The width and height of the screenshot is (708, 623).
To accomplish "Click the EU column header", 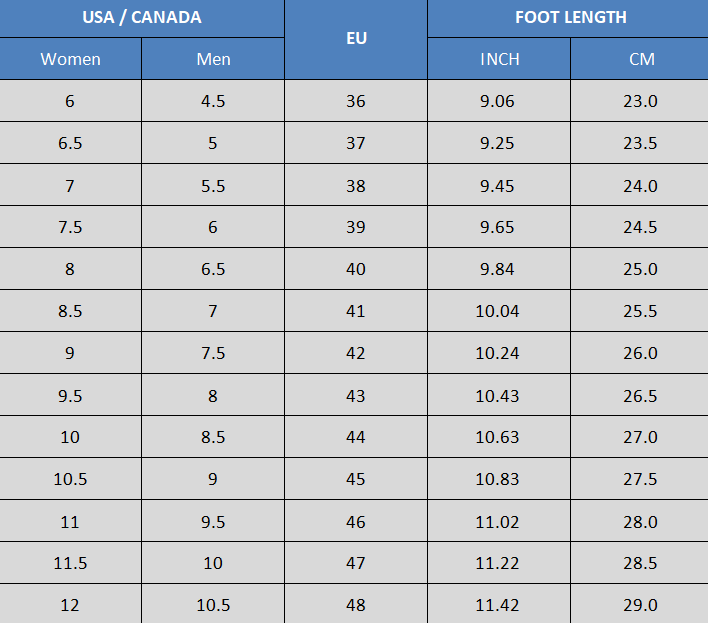I will click(356, 38).
